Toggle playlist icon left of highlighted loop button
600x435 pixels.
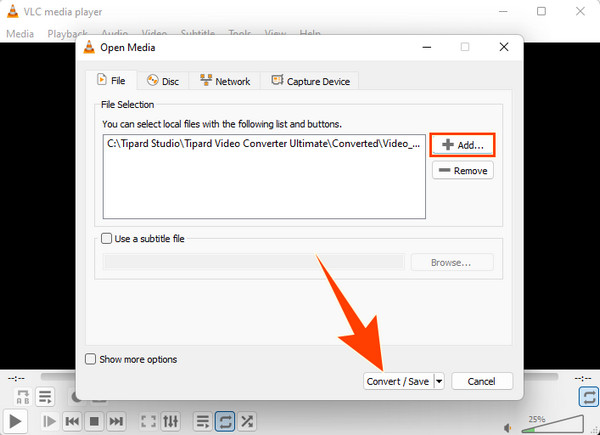click(202, 421)
